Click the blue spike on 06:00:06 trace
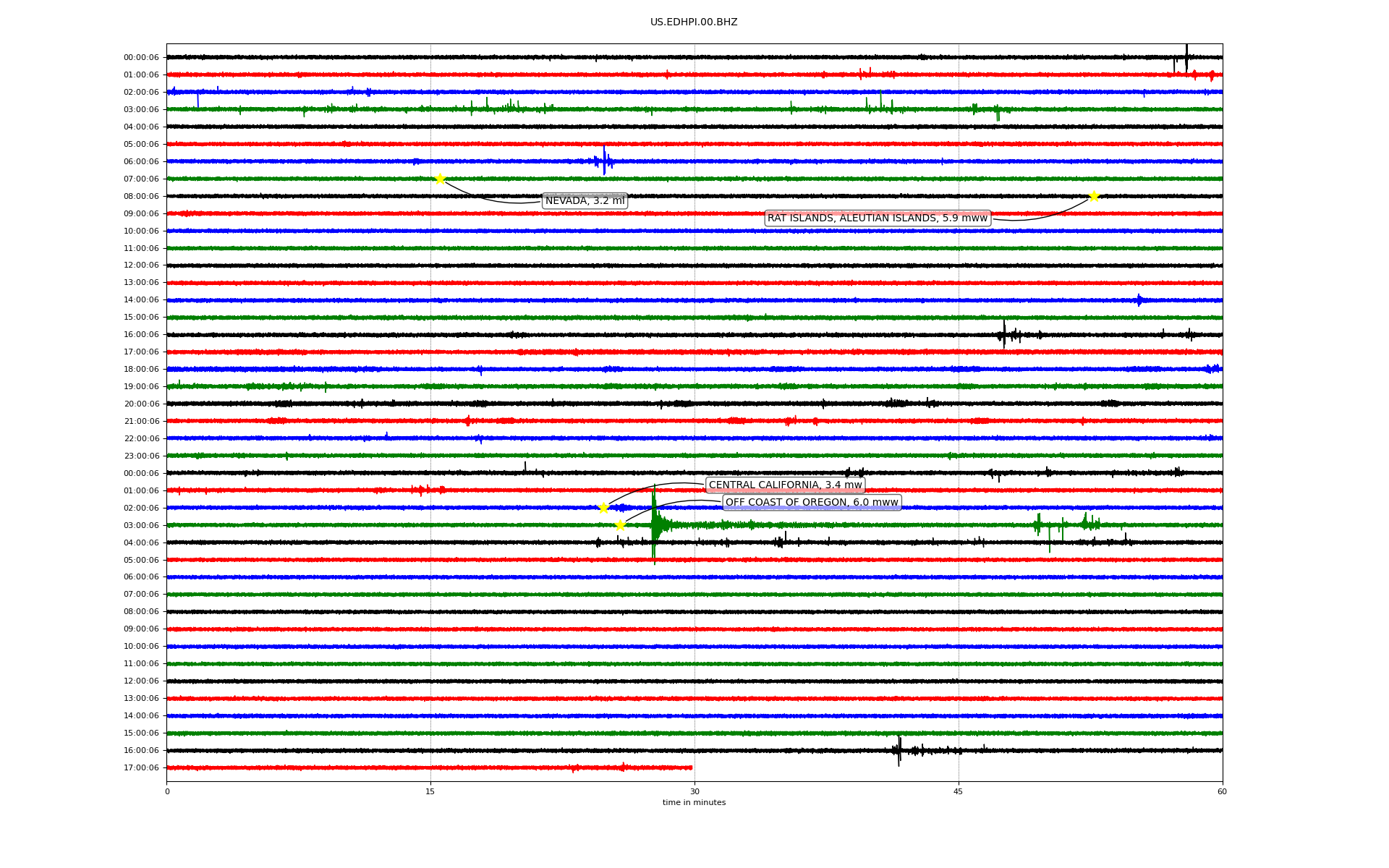Image resolution: width=1389 pixels, height=868 pixels. tap(604, 161)
